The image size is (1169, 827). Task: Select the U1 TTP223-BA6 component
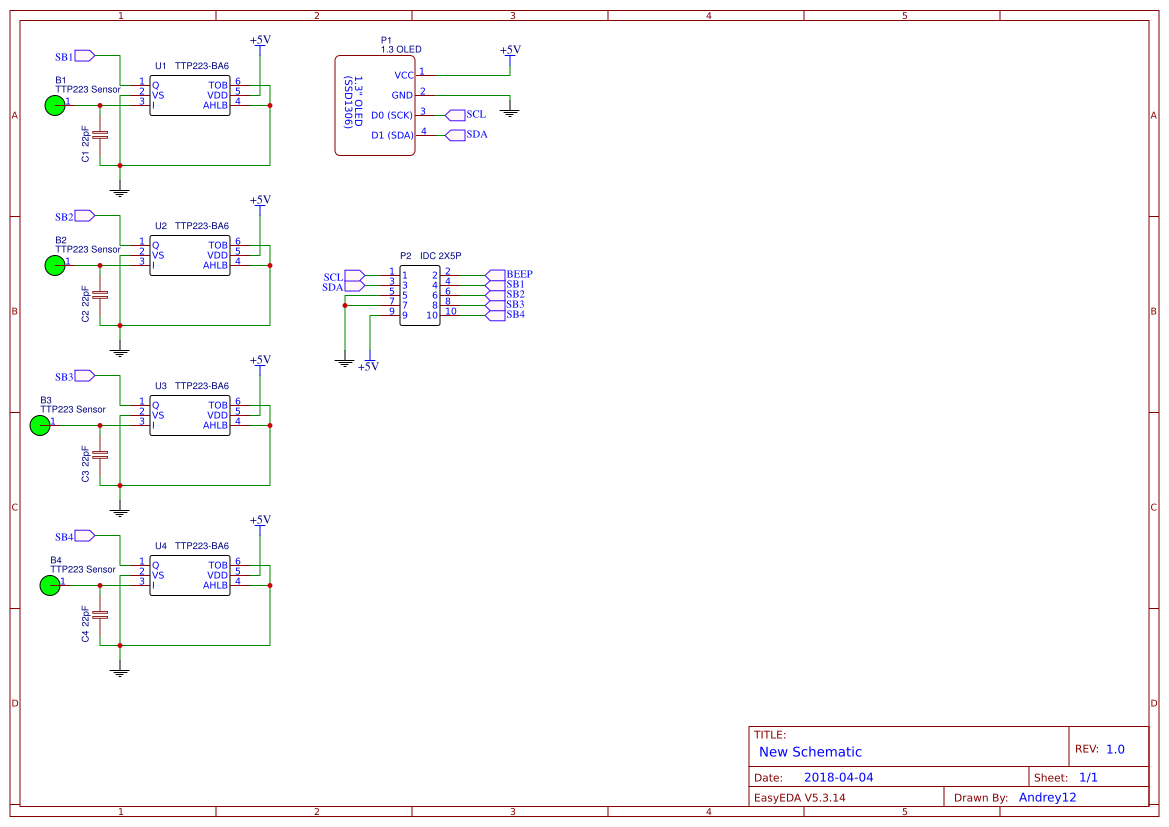click(x=190, y=95)
